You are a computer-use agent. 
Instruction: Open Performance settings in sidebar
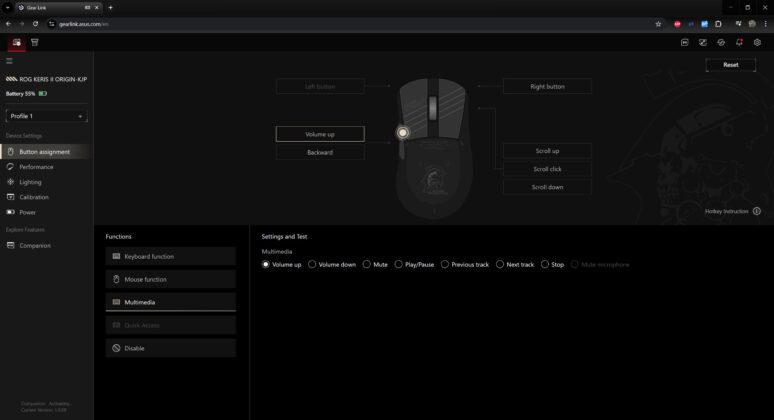pyautogui.click(x=45, y=167)
